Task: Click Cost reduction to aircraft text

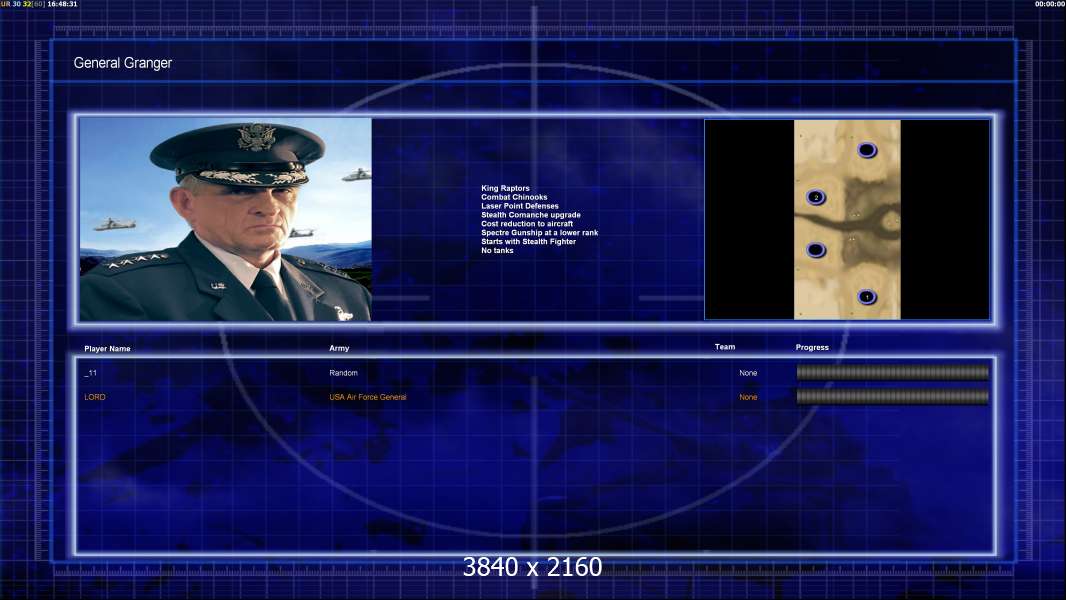Action: point(527,224)
